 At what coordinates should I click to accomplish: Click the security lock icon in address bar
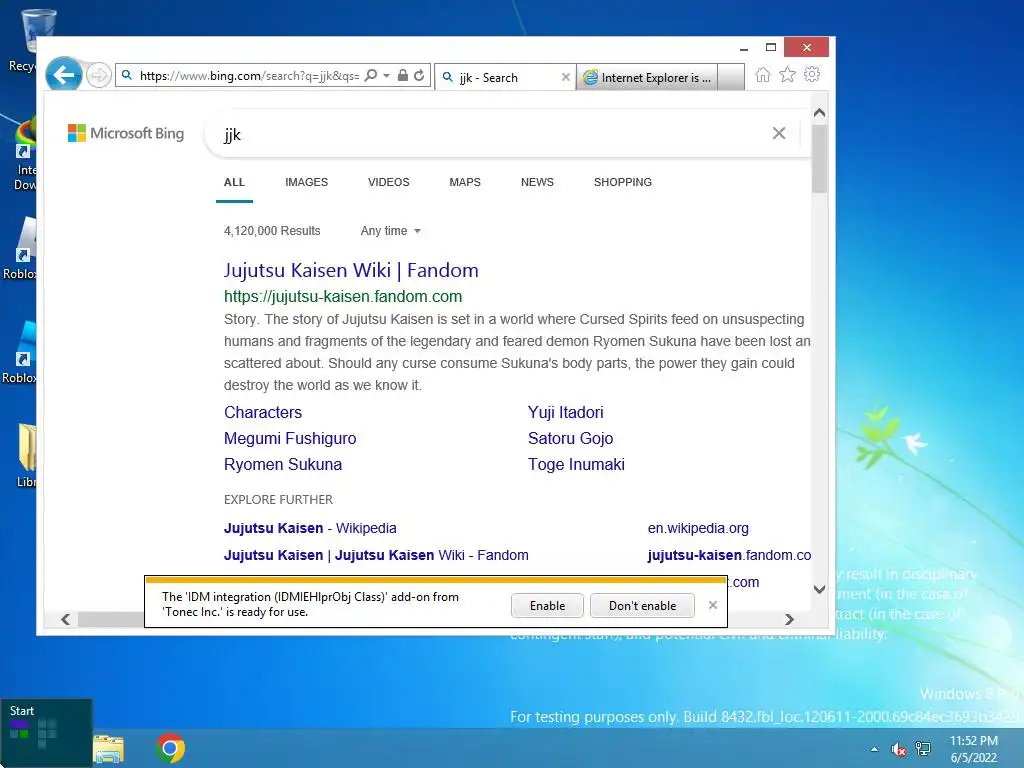coord(403,76)
